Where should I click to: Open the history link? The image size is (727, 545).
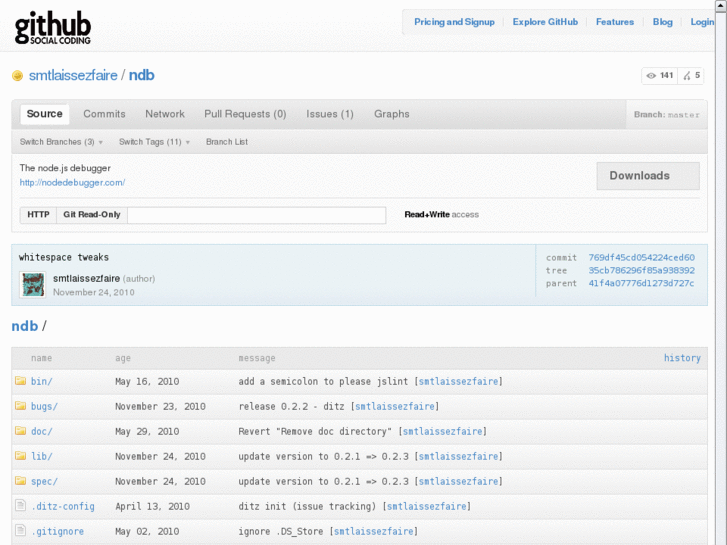click(682, 358)
